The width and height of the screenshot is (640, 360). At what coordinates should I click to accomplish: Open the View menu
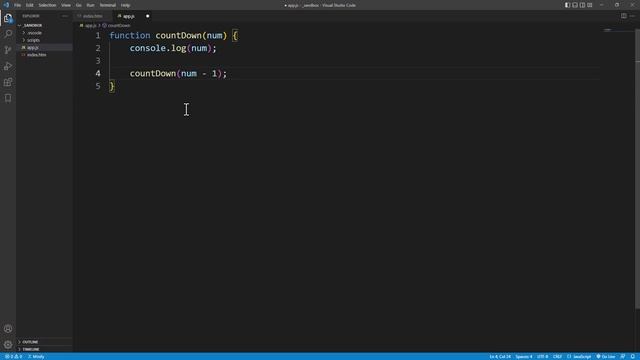[x=66, y=5]
